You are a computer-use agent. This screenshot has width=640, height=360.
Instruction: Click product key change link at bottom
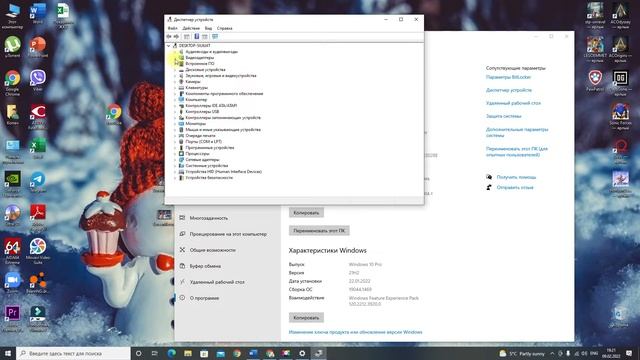(x=355, y=332)
